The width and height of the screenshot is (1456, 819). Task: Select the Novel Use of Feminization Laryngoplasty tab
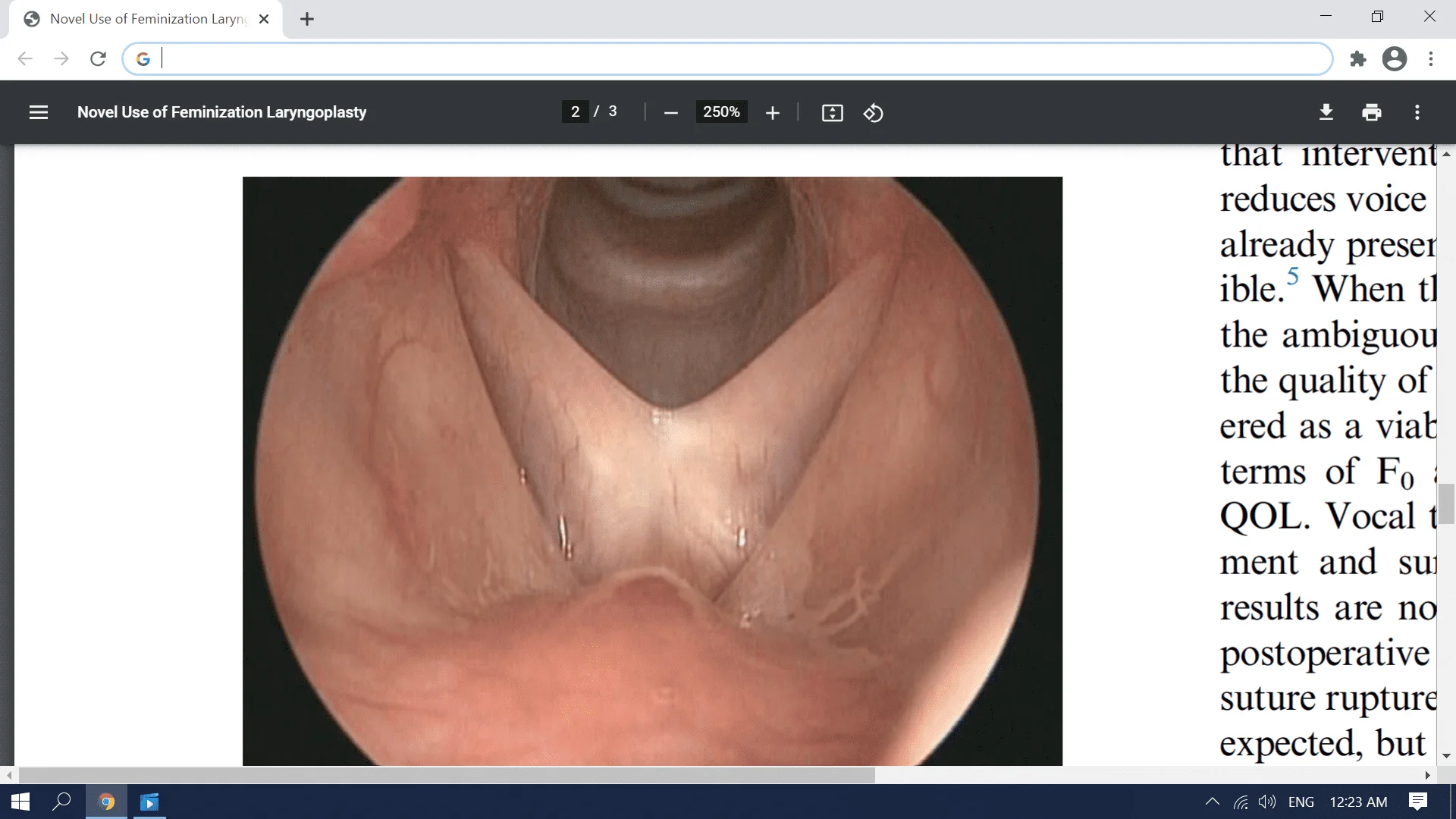tap(146, 19)
